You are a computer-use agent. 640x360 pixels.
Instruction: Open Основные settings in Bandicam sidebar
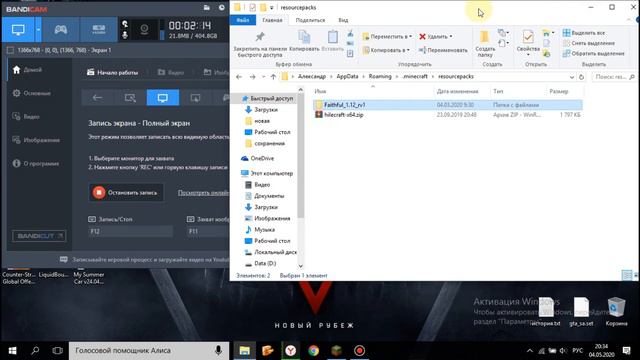coord(32,93)
